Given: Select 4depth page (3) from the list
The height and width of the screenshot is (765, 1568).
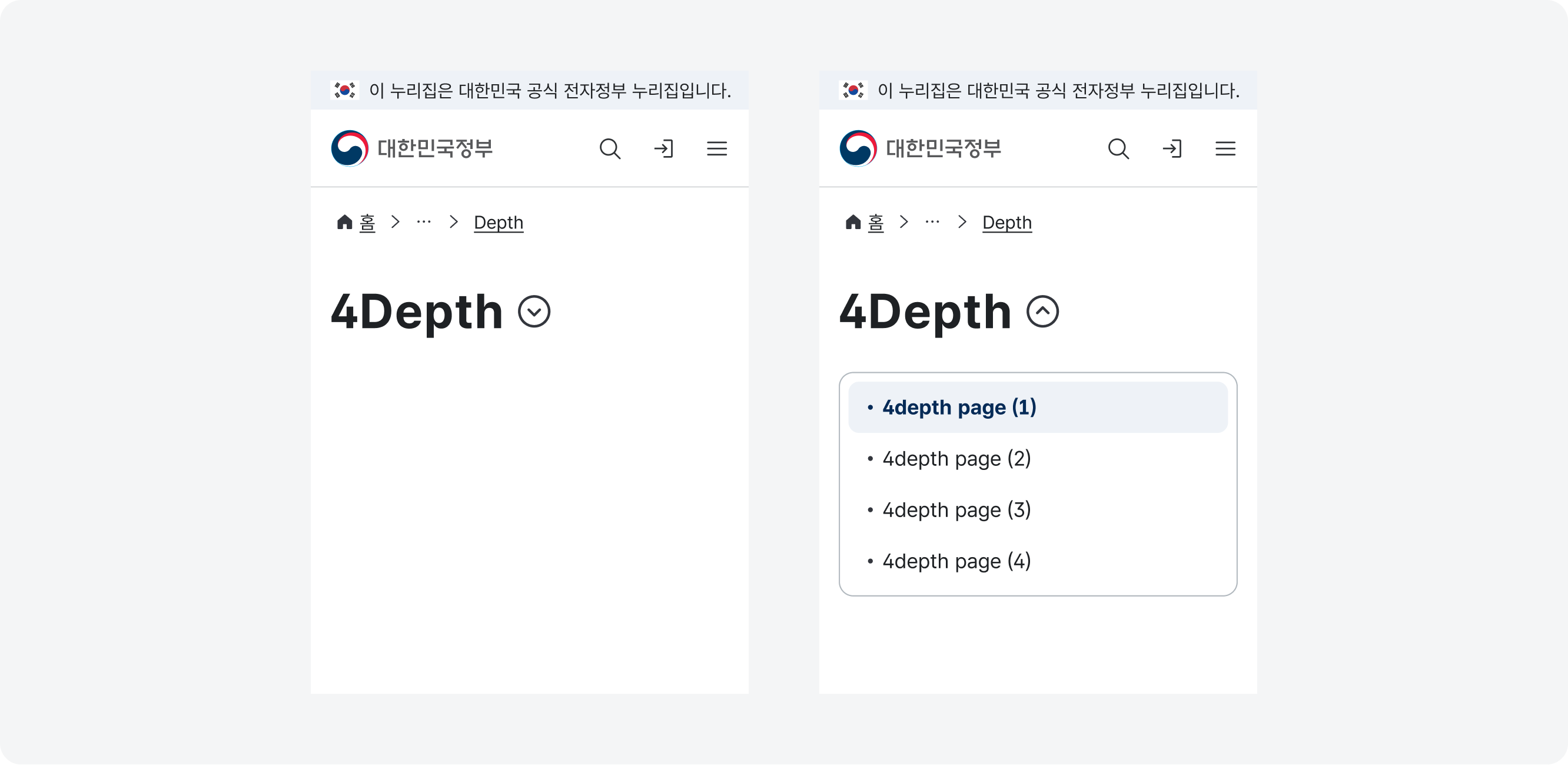Looking at the screenshot, I should tap(1038, 510).
